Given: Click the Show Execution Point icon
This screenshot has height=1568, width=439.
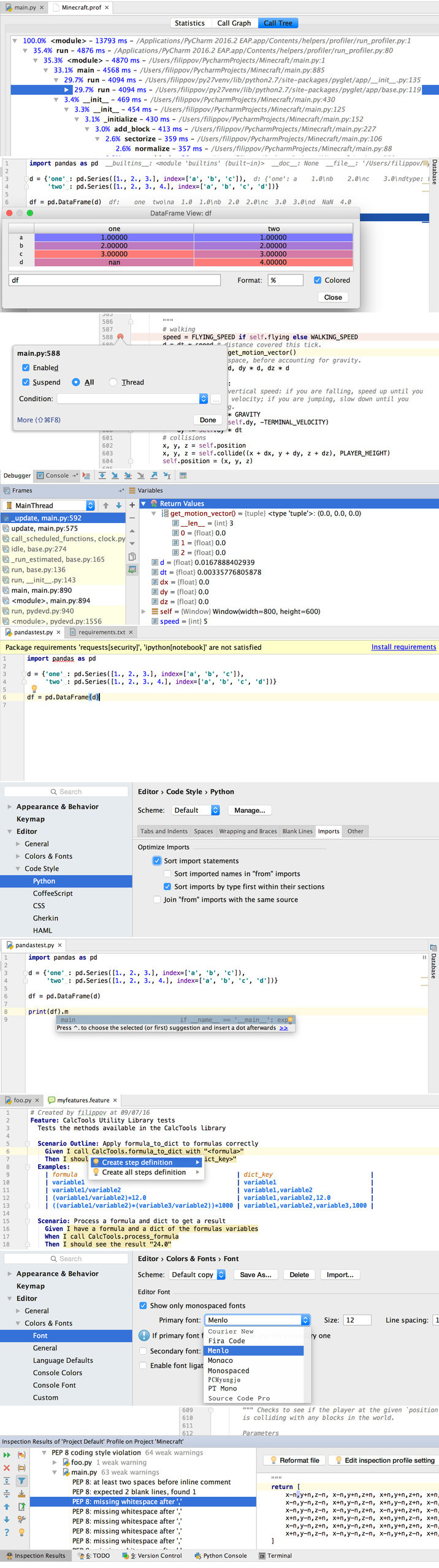Looking at the screenshot, I should pyautogui.click(x=86, y=475).
